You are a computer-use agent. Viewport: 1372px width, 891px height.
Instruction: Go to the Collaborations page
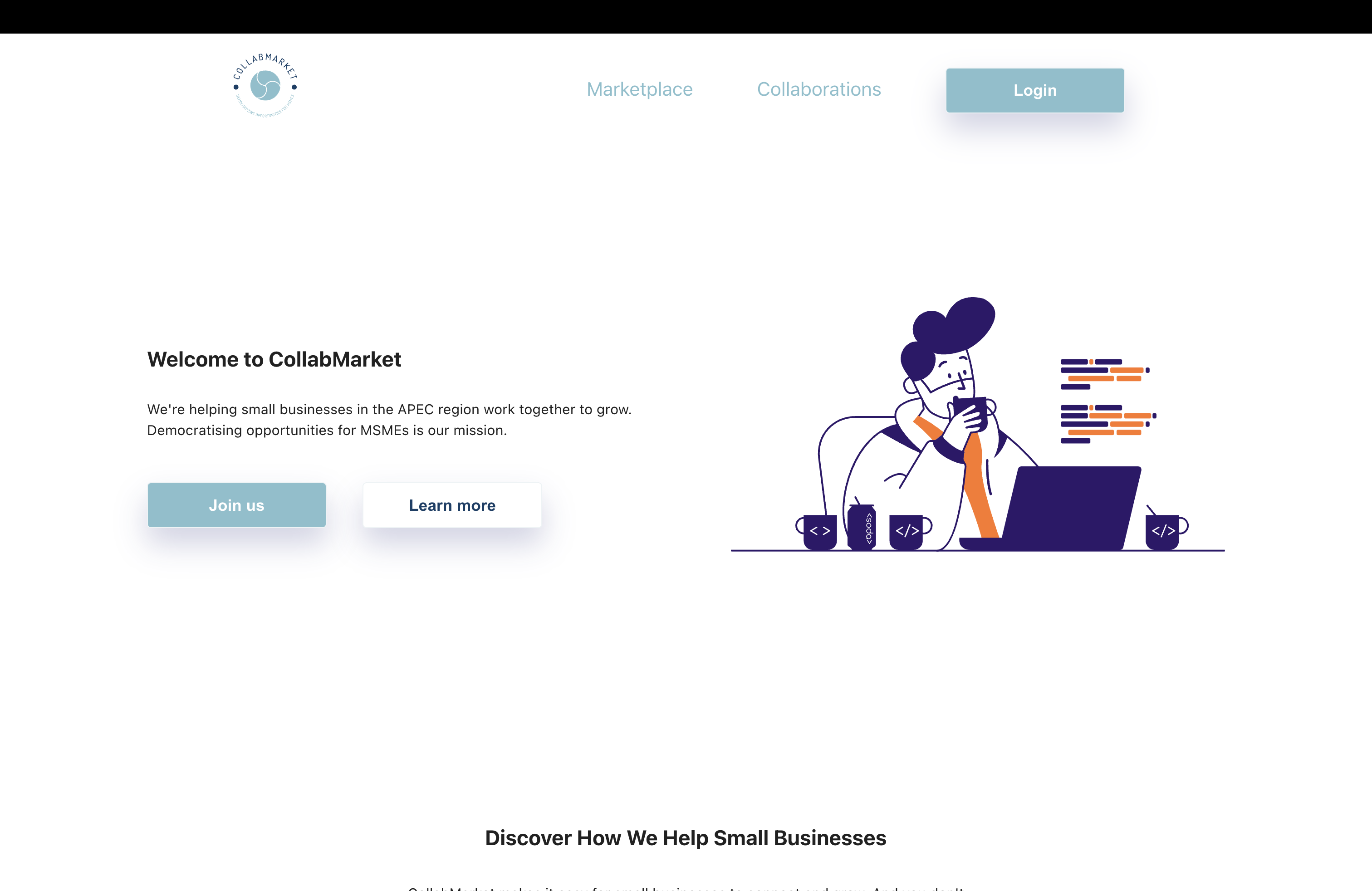click(818, 89)
